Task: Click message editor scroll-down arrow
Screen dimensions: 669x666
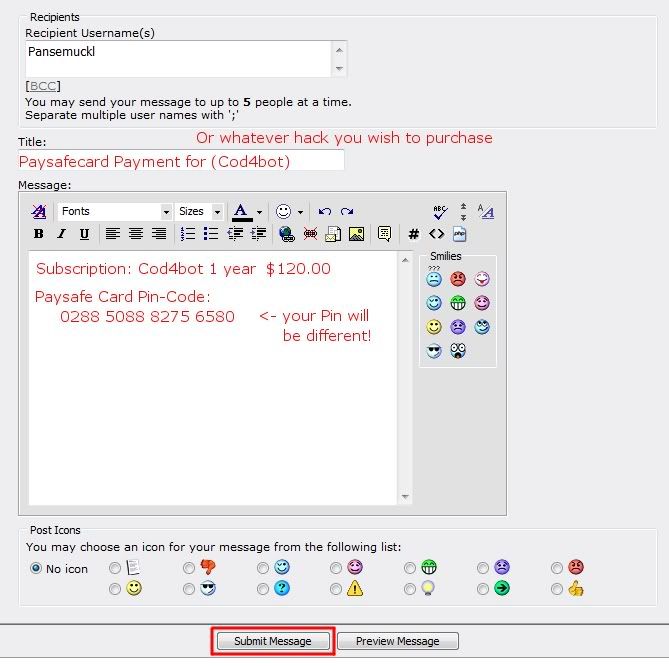Action: [x=405, y=497]
